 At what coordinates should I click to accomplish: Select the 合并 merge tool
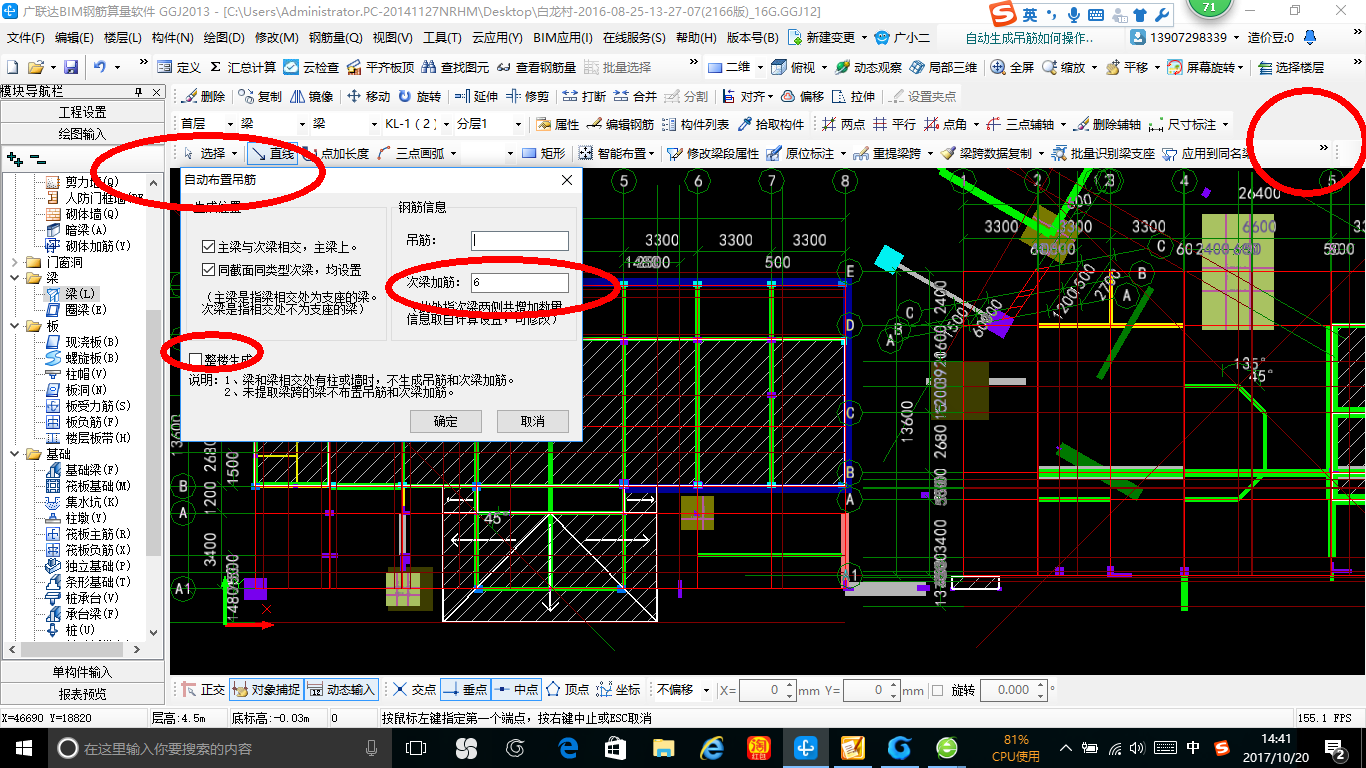pyautogui.click(x=635, y=96)
